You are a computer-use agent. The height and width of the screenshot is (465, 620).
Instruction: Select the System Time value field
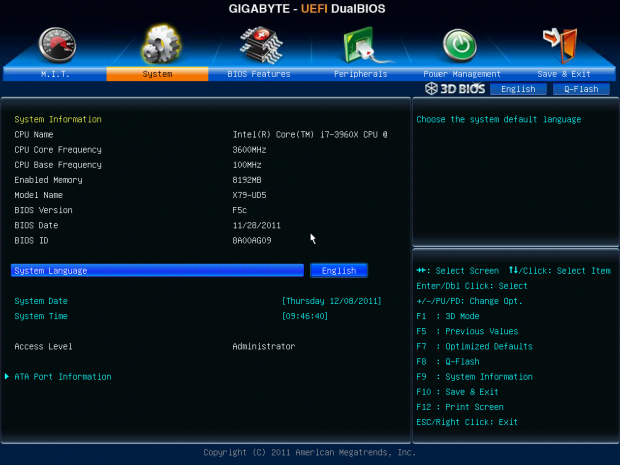tap(306, 316)
